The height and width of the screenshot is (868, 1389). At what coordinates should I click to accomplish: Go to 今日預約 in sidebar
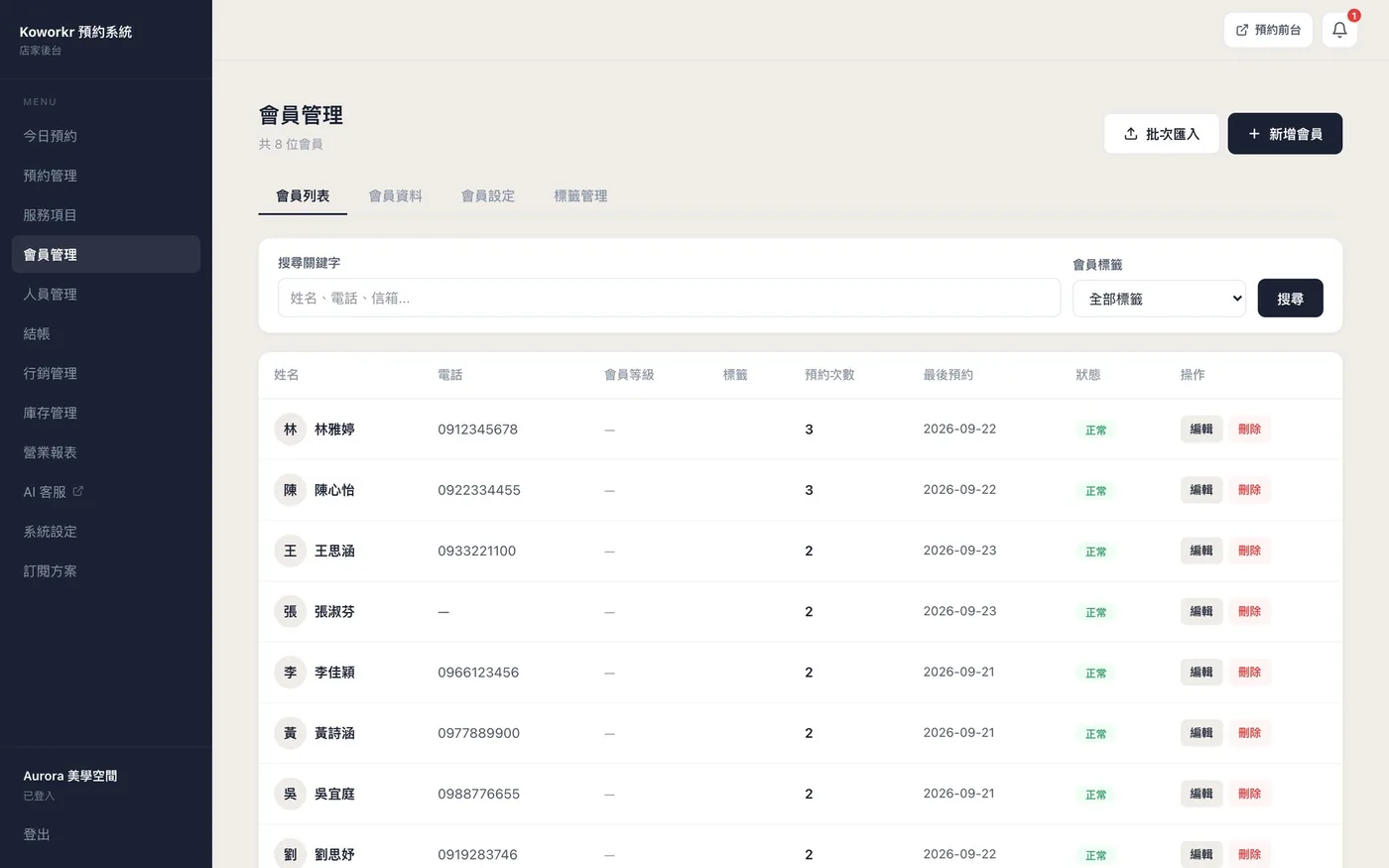(106, 136)
